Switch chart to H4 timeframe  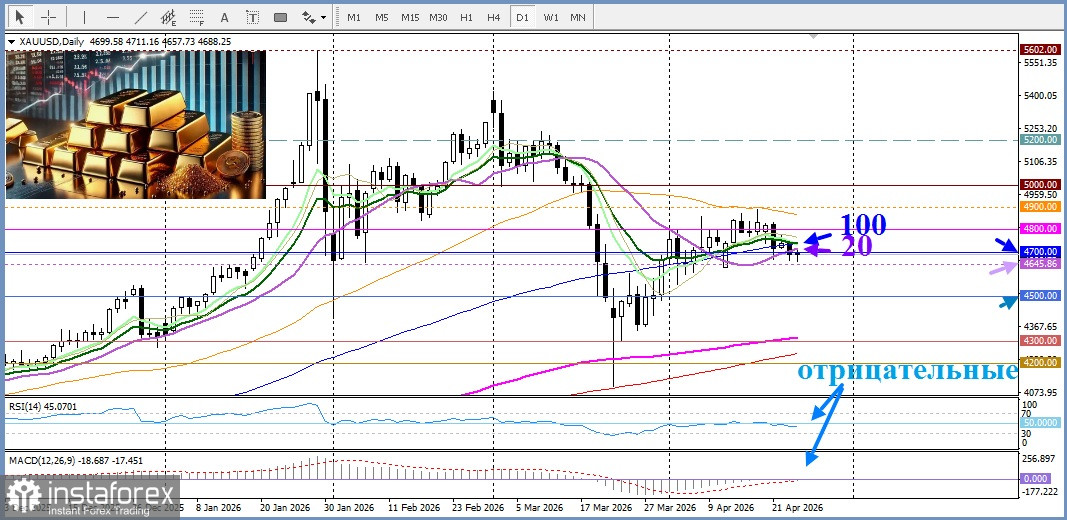(x=494, y=17)
